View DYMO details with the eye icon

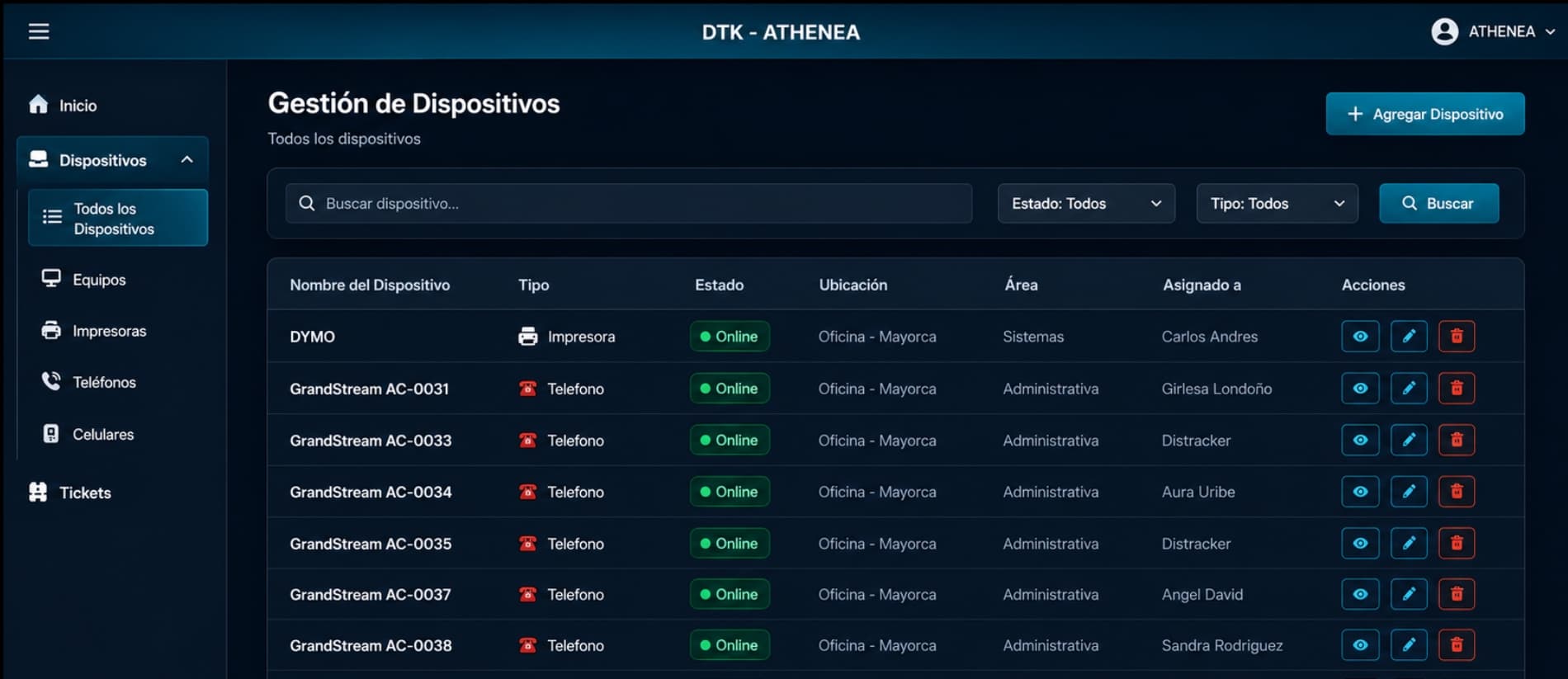(x=1360, y=337)
